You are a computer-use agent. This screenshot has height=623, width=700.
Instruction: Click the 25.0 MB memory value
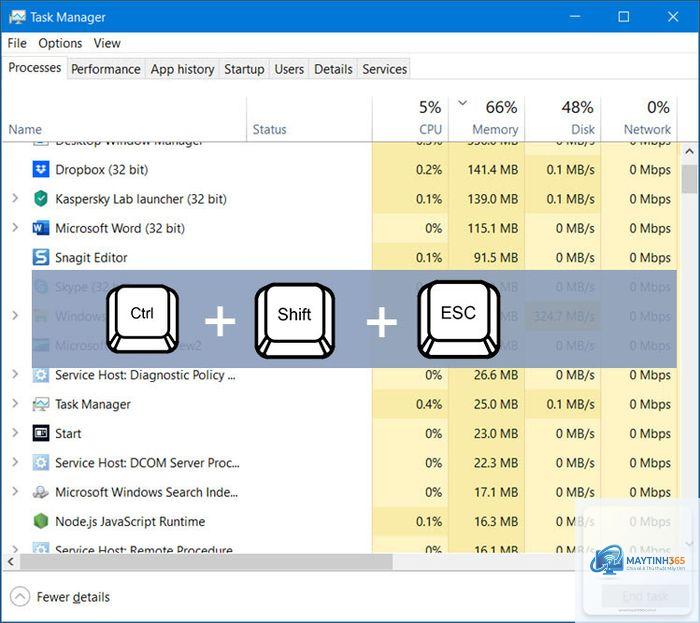click(x=496, y=404)
